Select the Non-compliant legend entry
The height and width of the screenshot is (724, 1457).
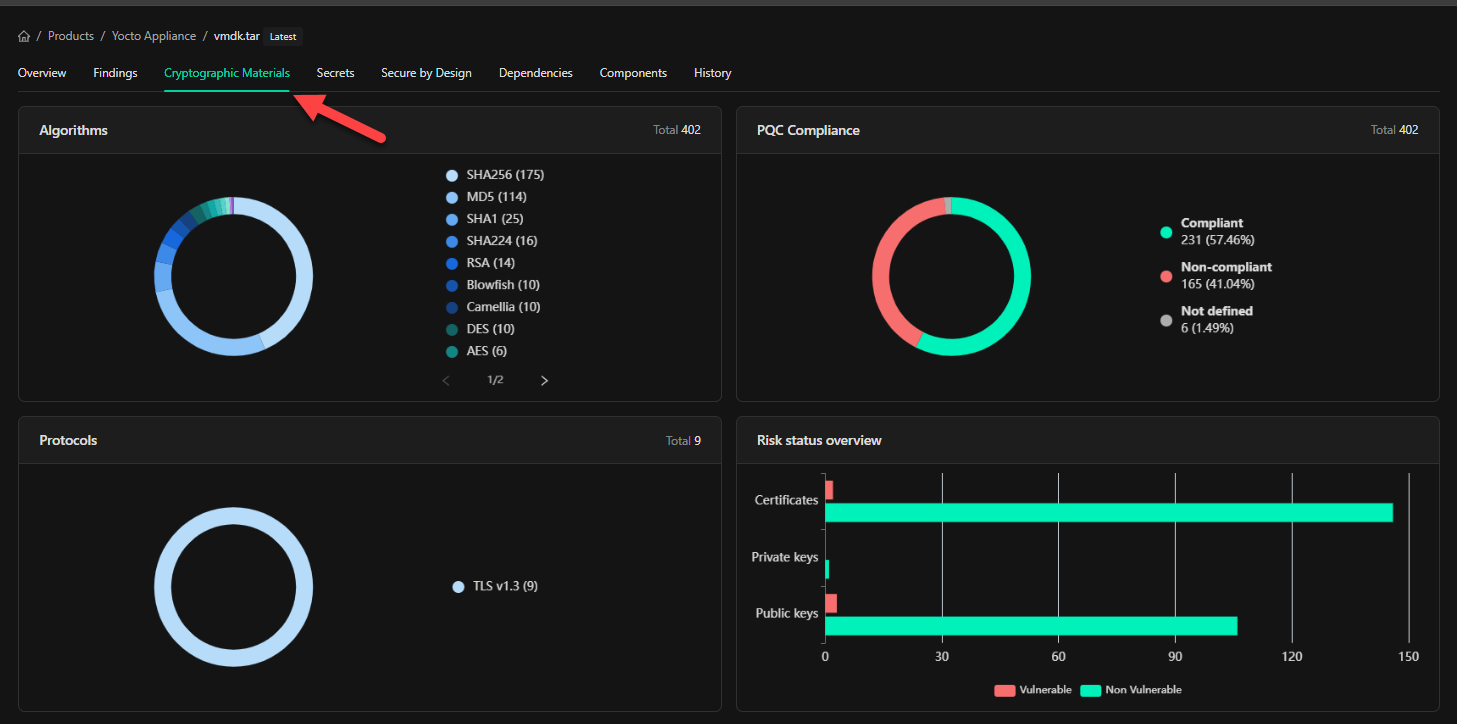1216,275
